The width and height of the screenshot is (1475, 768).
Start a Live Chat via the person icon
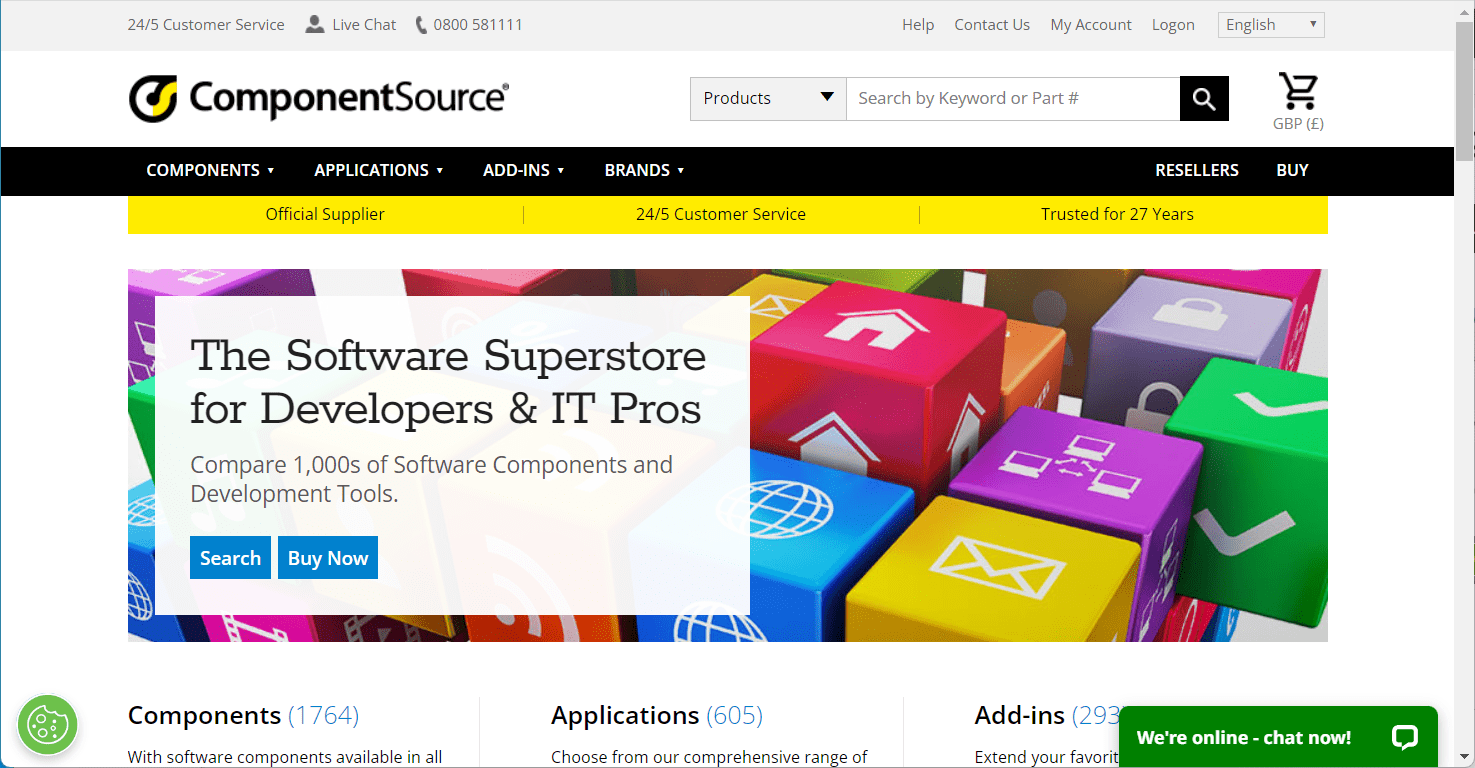point(315,23)
